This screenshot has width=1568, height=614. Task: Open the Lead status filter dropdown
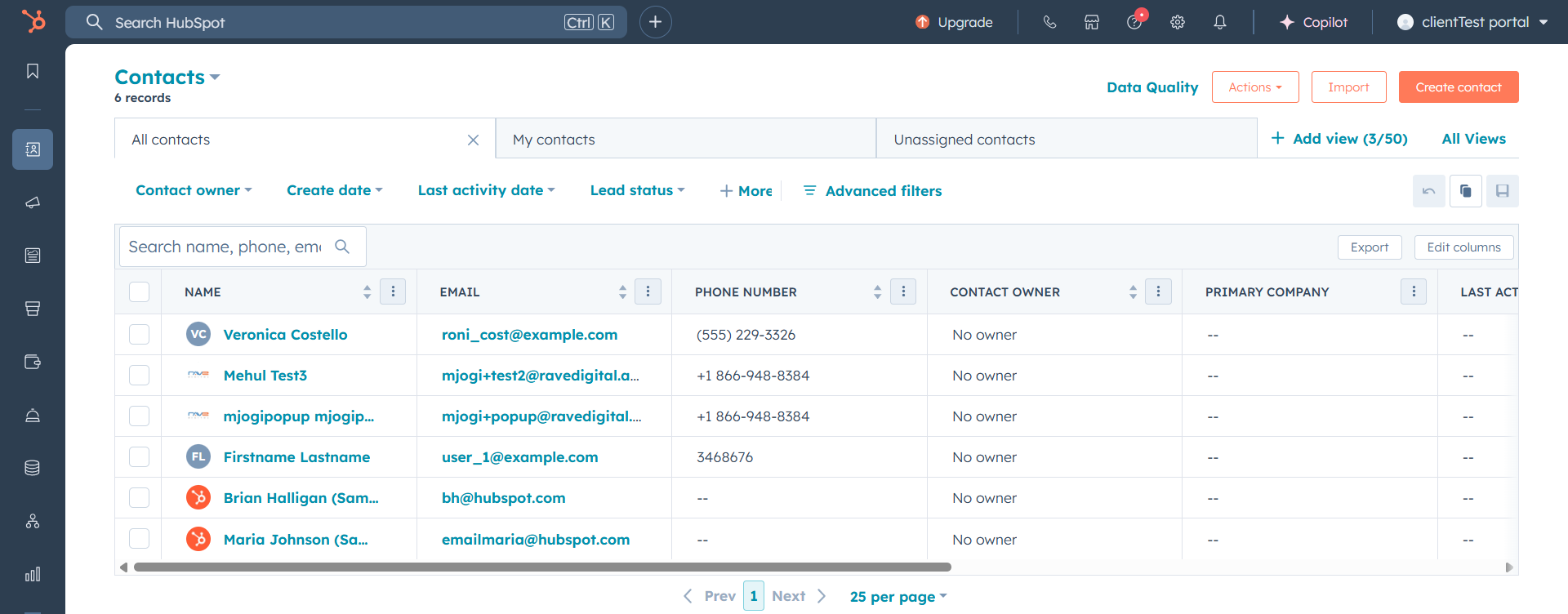click(x=638, y=190)
